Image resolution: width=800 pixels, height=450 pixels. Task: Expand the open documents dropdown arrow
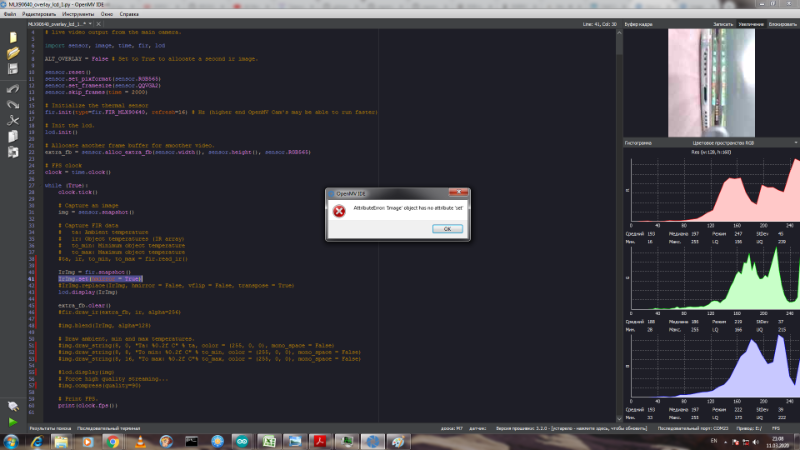(x=90, y=24)
